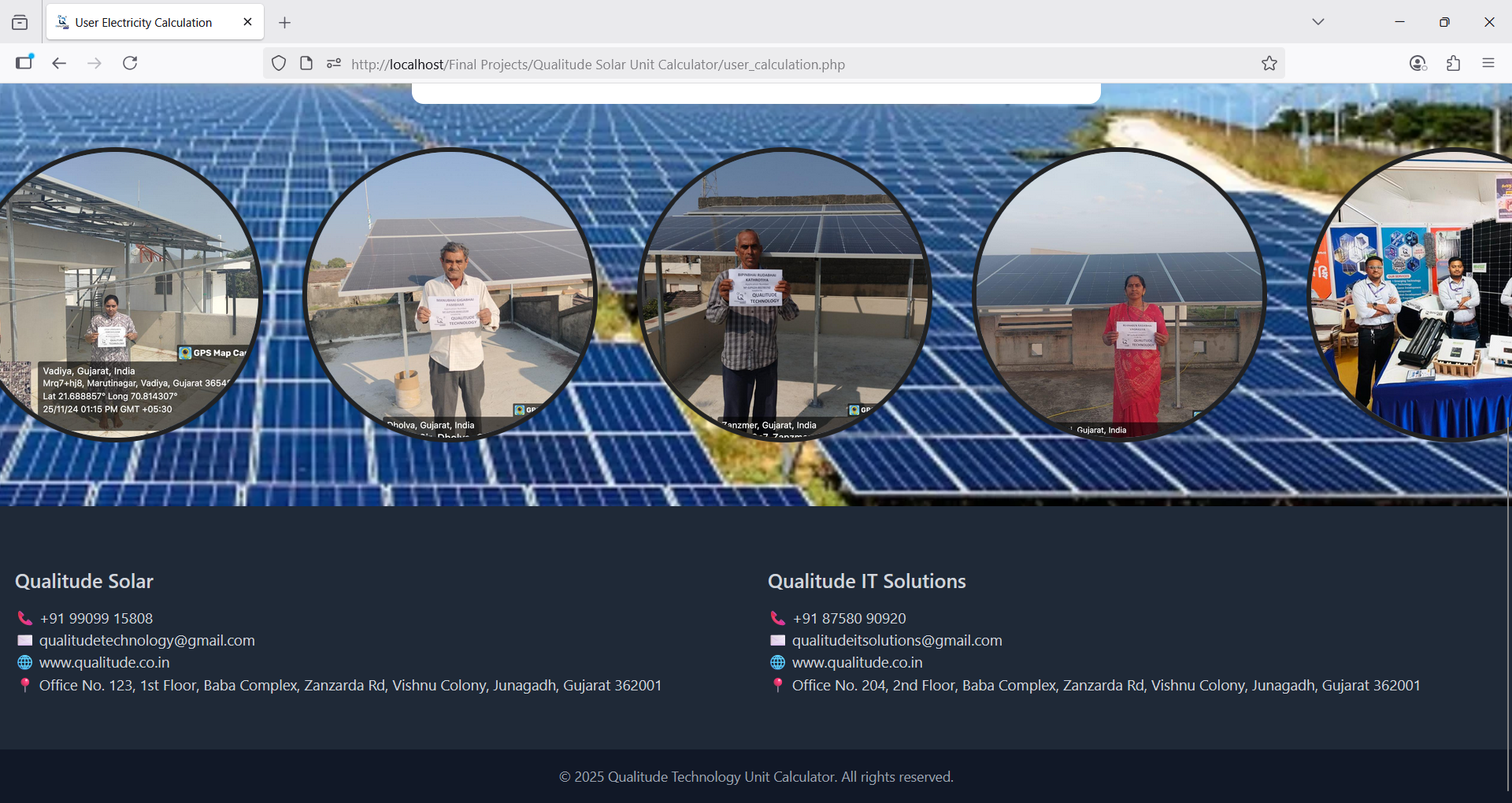
Task: Open a new tab with plus button
Action: (285, 23)
